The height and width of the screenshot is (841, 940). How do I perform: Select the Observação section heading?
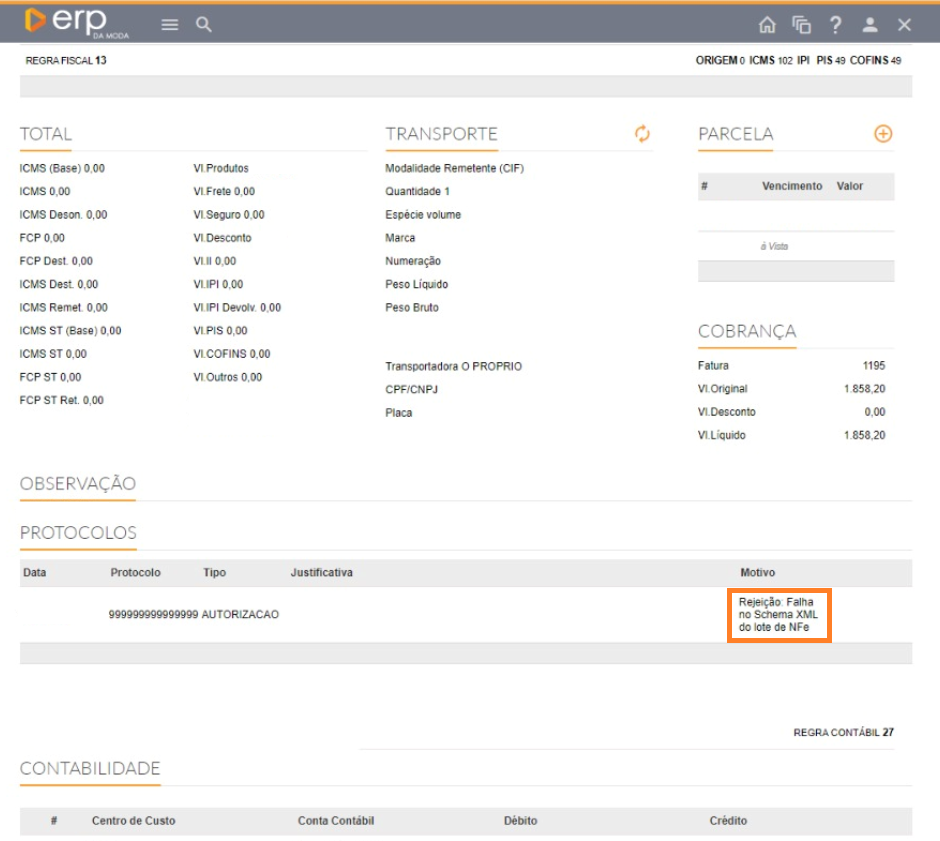click(78, 484)
